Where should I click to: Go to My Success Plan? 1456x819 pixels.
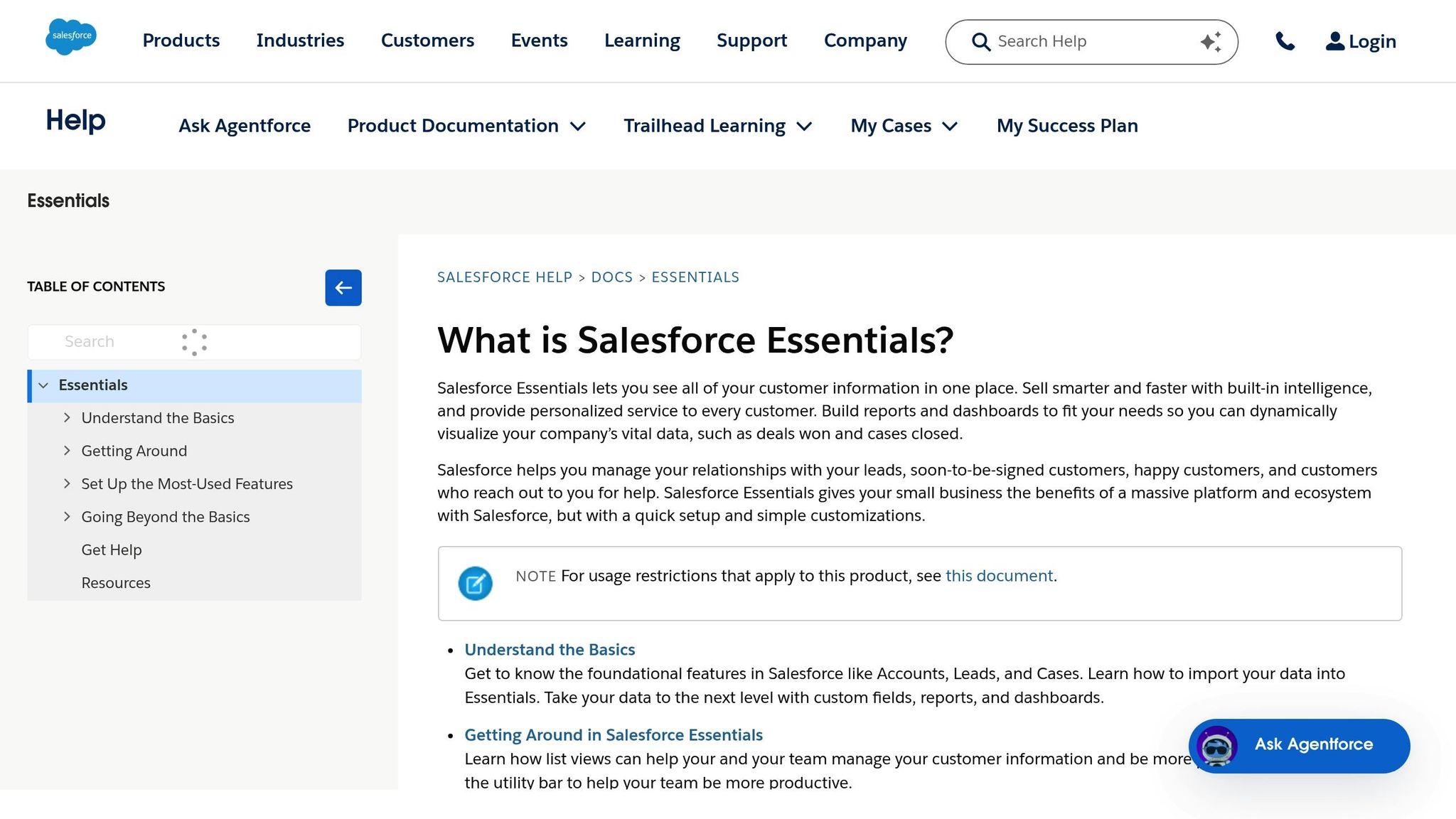1067,126
